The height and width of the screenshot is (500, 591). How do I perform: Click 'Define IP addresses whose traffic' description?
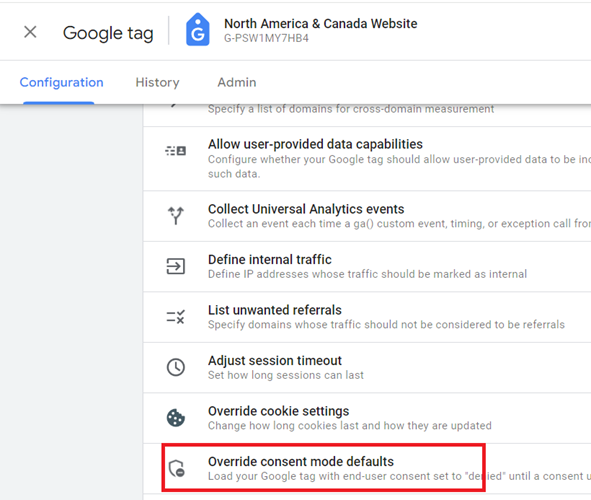[x=367, y=274]
